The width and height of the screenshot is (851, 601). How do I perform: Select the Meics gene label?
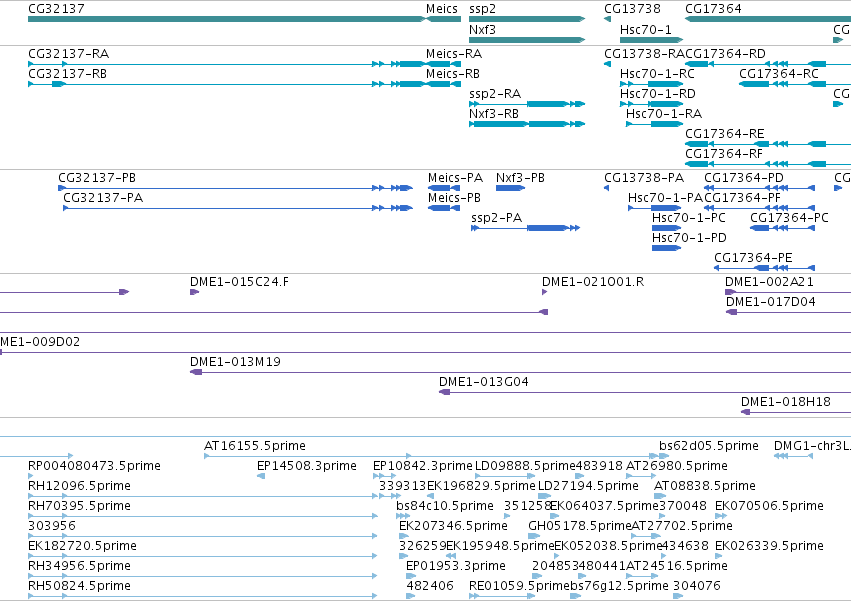[442, 9]
